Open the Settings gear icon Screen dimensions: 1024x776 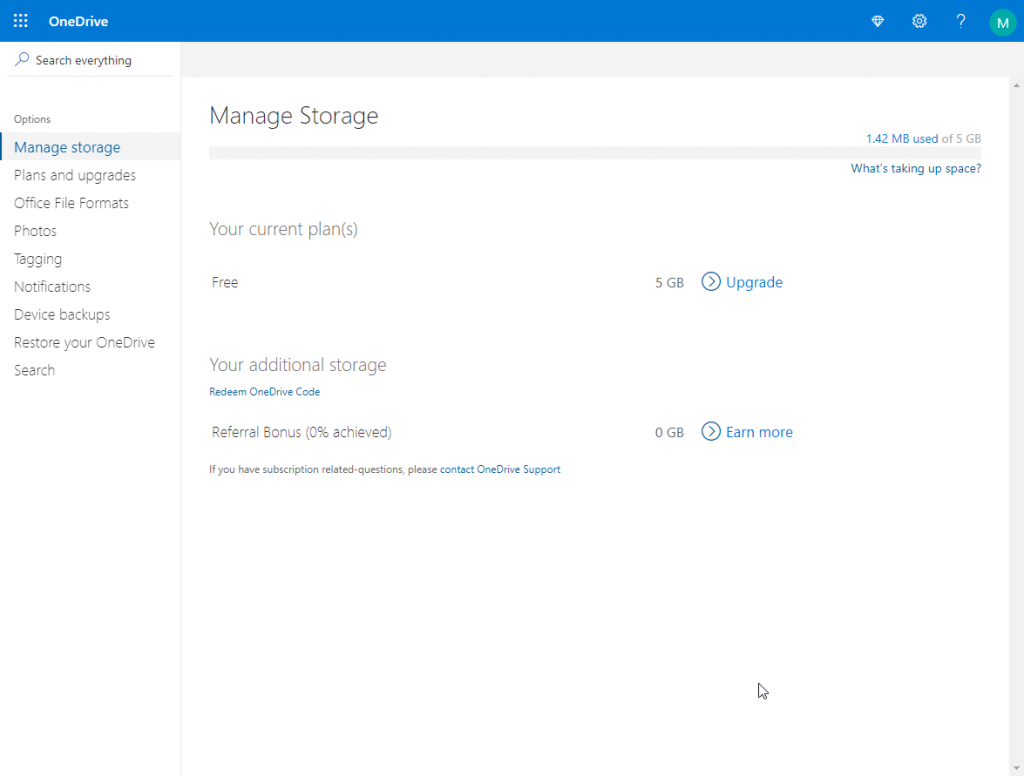click(x=919, y=21)
